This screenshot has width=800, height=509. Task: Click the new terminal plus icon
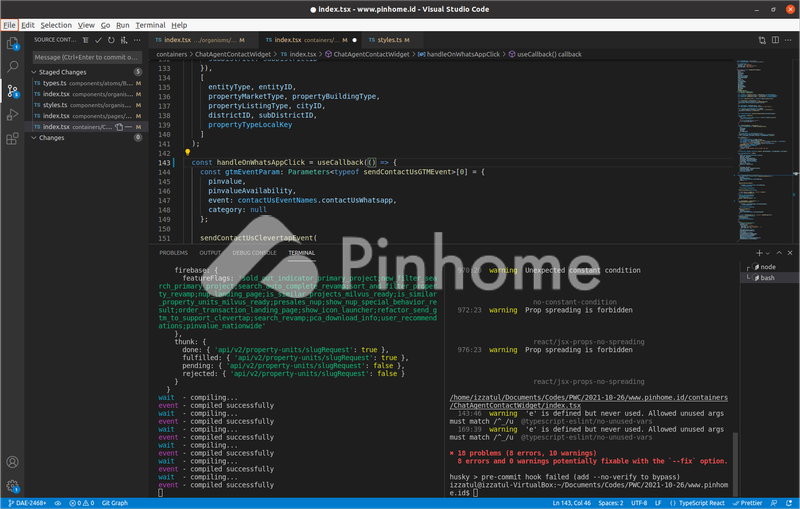pos(759,253)
